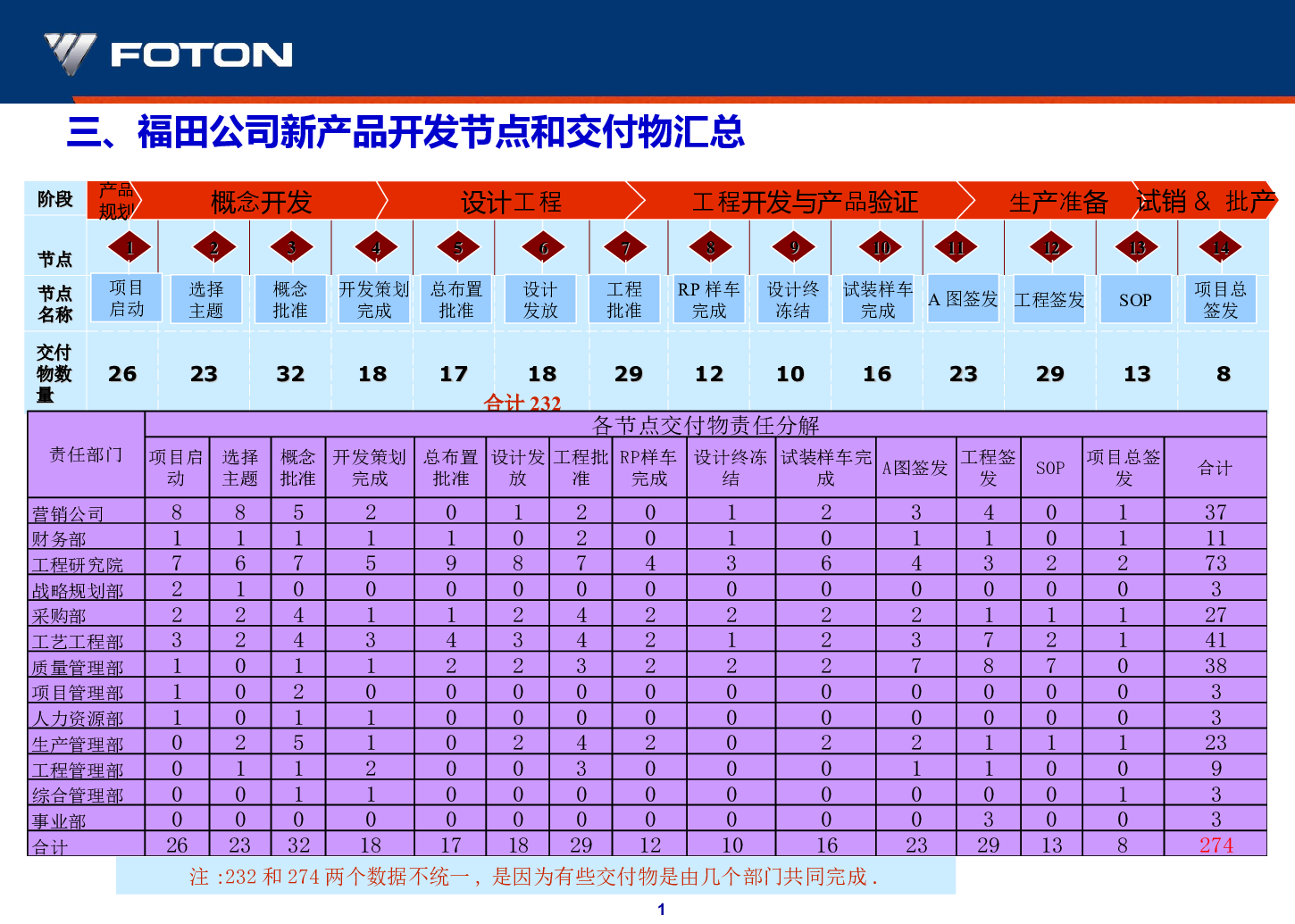Viewport: 1295px width, 924px height.
Task: Click the 采购部 row label
Action: pos(59,616)
